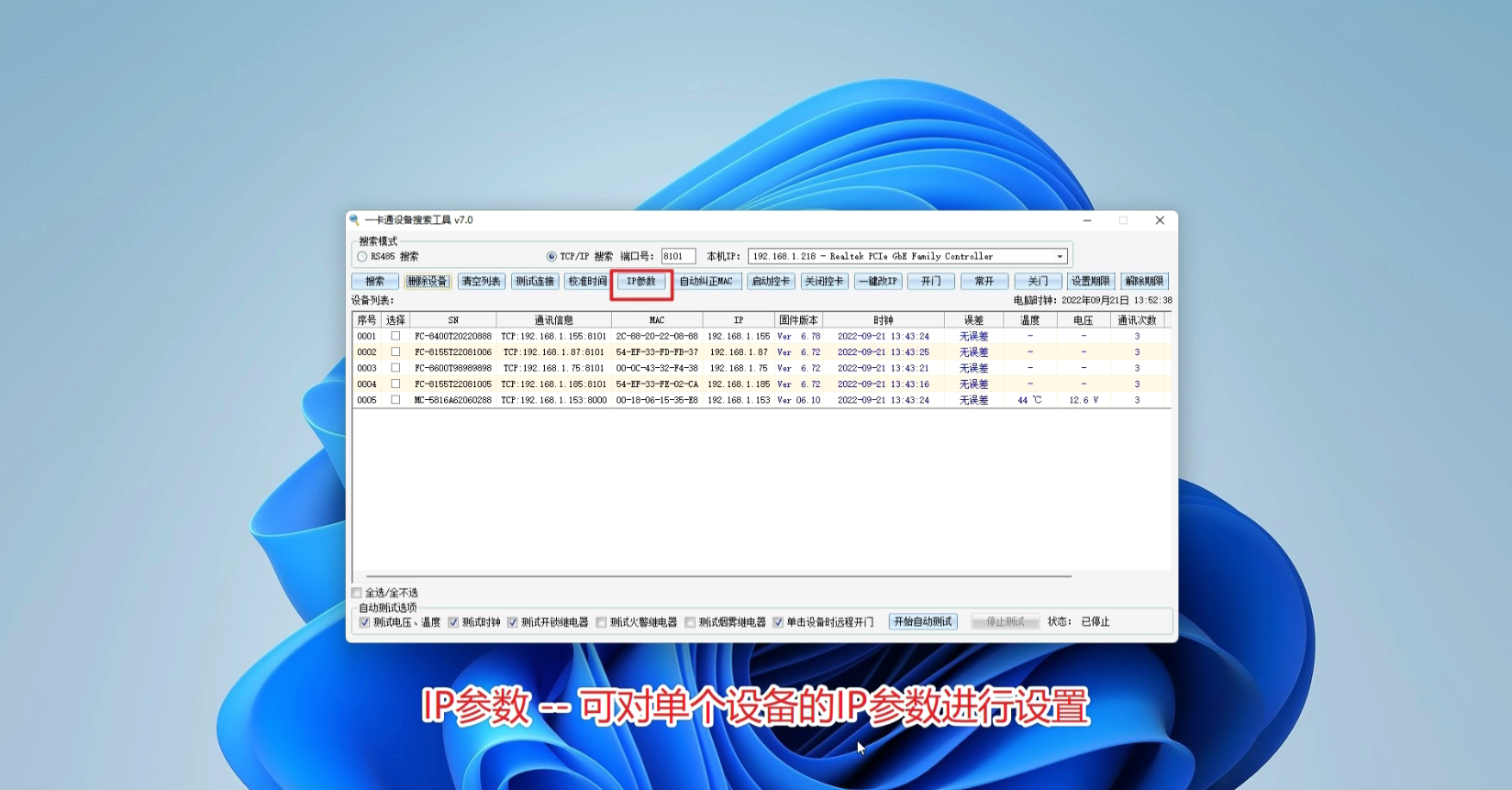The width and height of the screenshot is (1512, 790).
Task: Click the SN column header
Action: point(453,320)
